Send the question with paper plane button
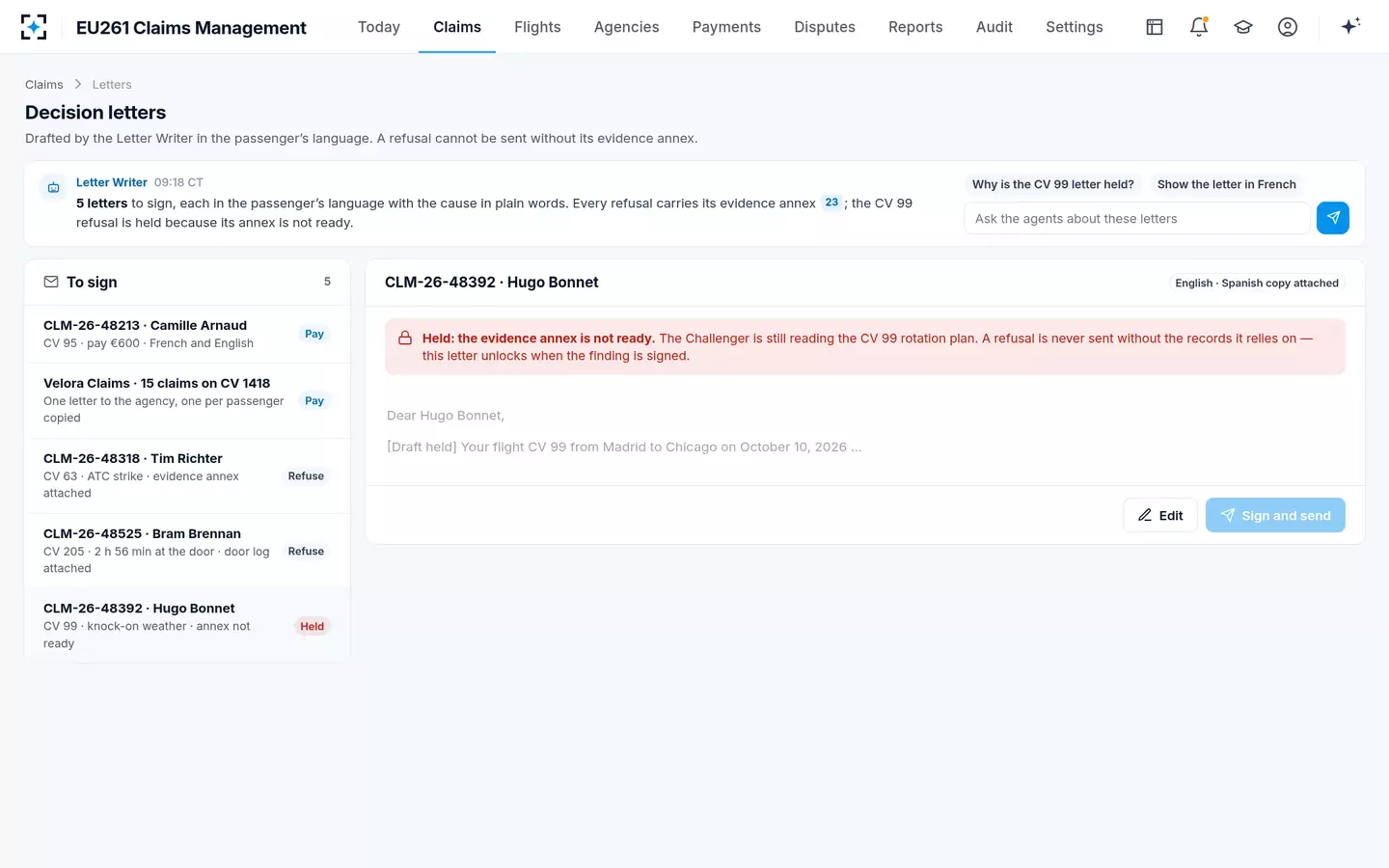 coord(1333,218)
